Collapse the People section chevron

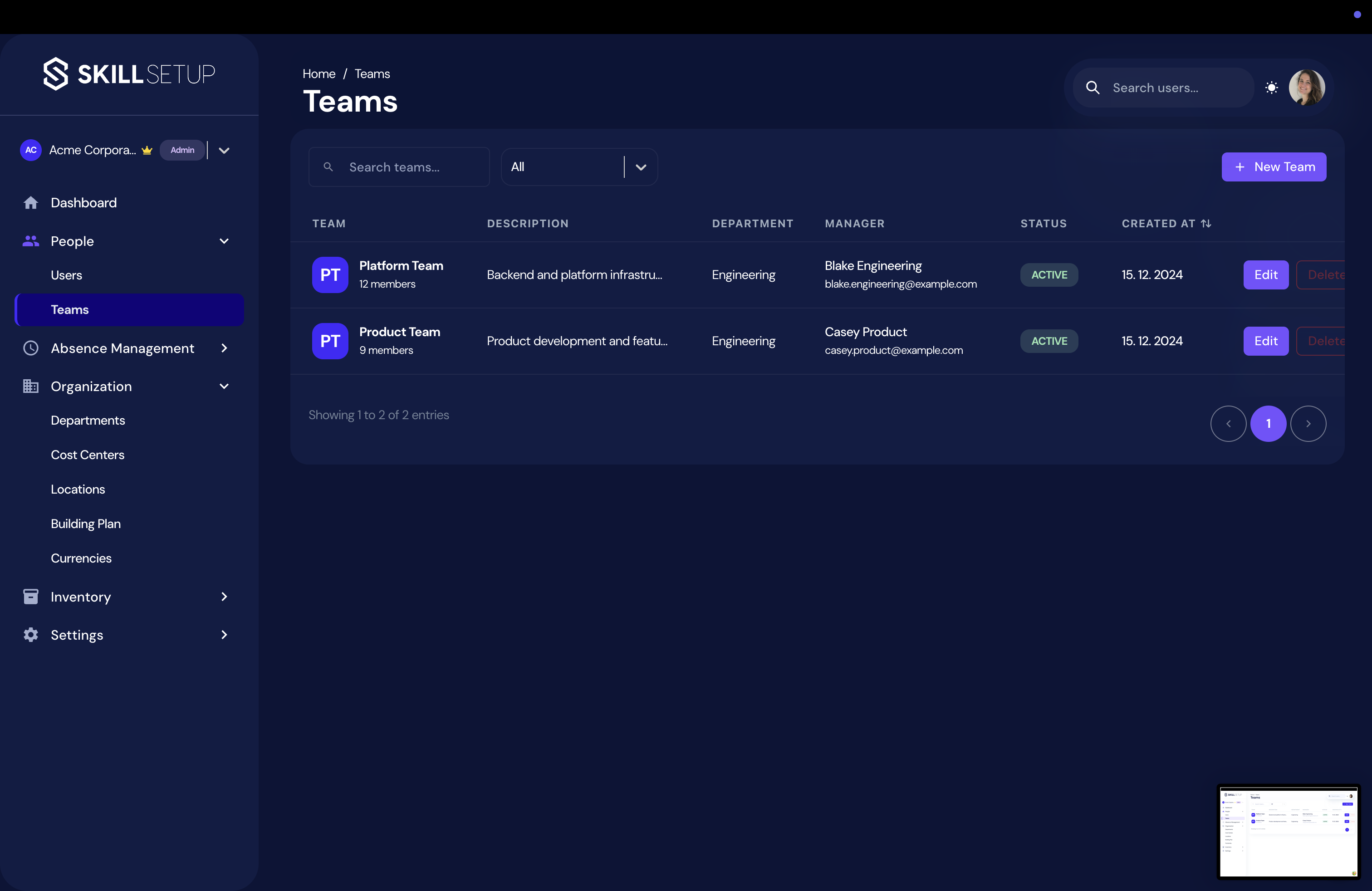click(x=224, y=241)
